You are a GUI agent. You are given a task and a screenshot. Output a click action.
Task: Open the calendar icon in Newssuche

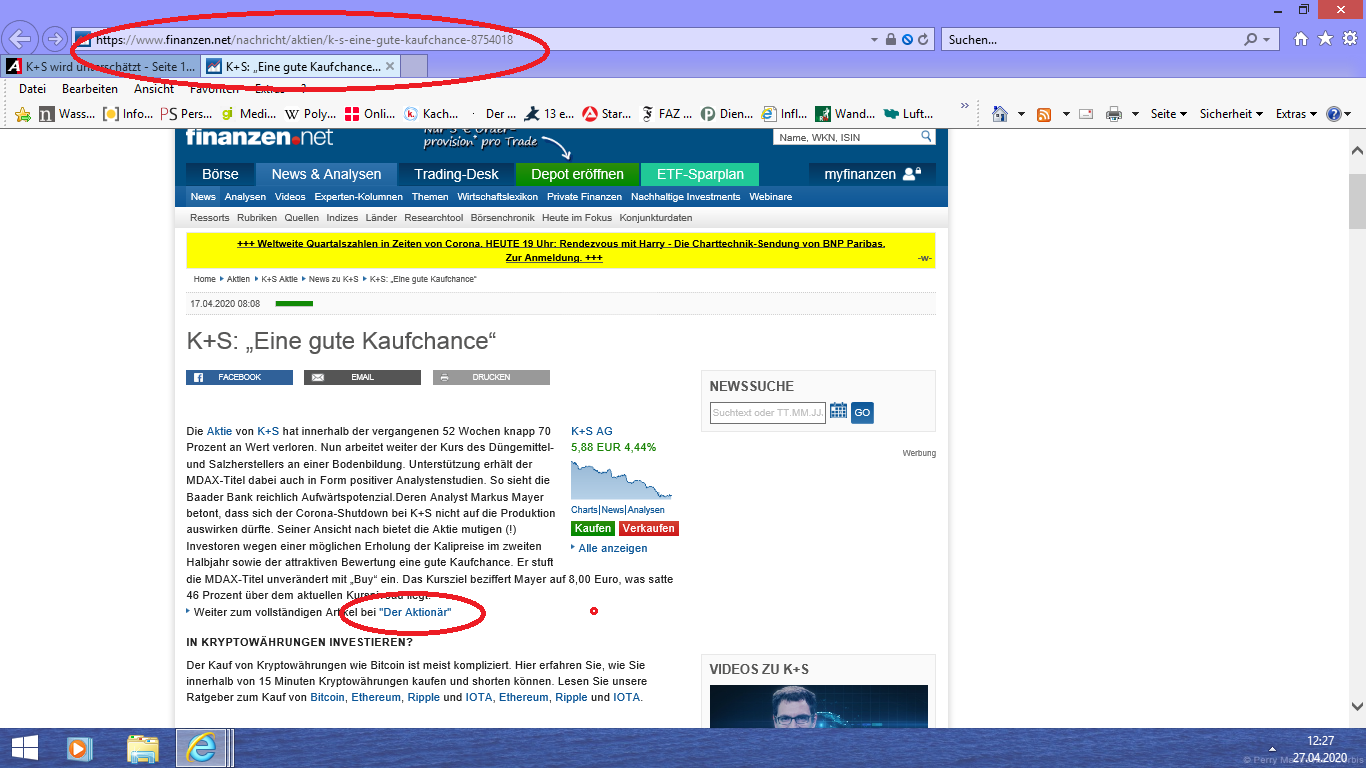click(x=838, y=411)
